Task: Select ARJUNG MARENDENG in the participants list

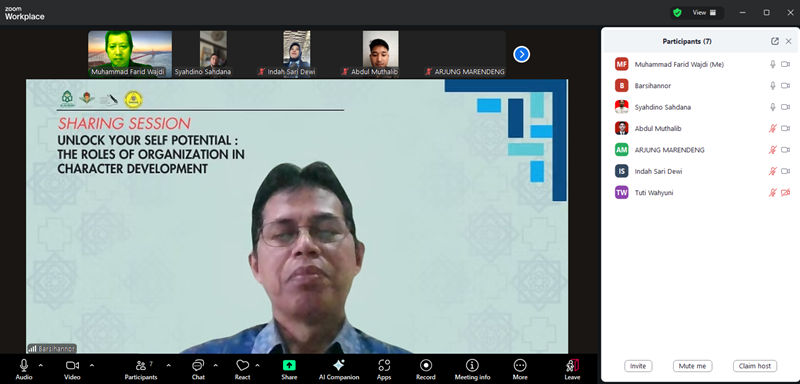Action: tap(701, 150)
